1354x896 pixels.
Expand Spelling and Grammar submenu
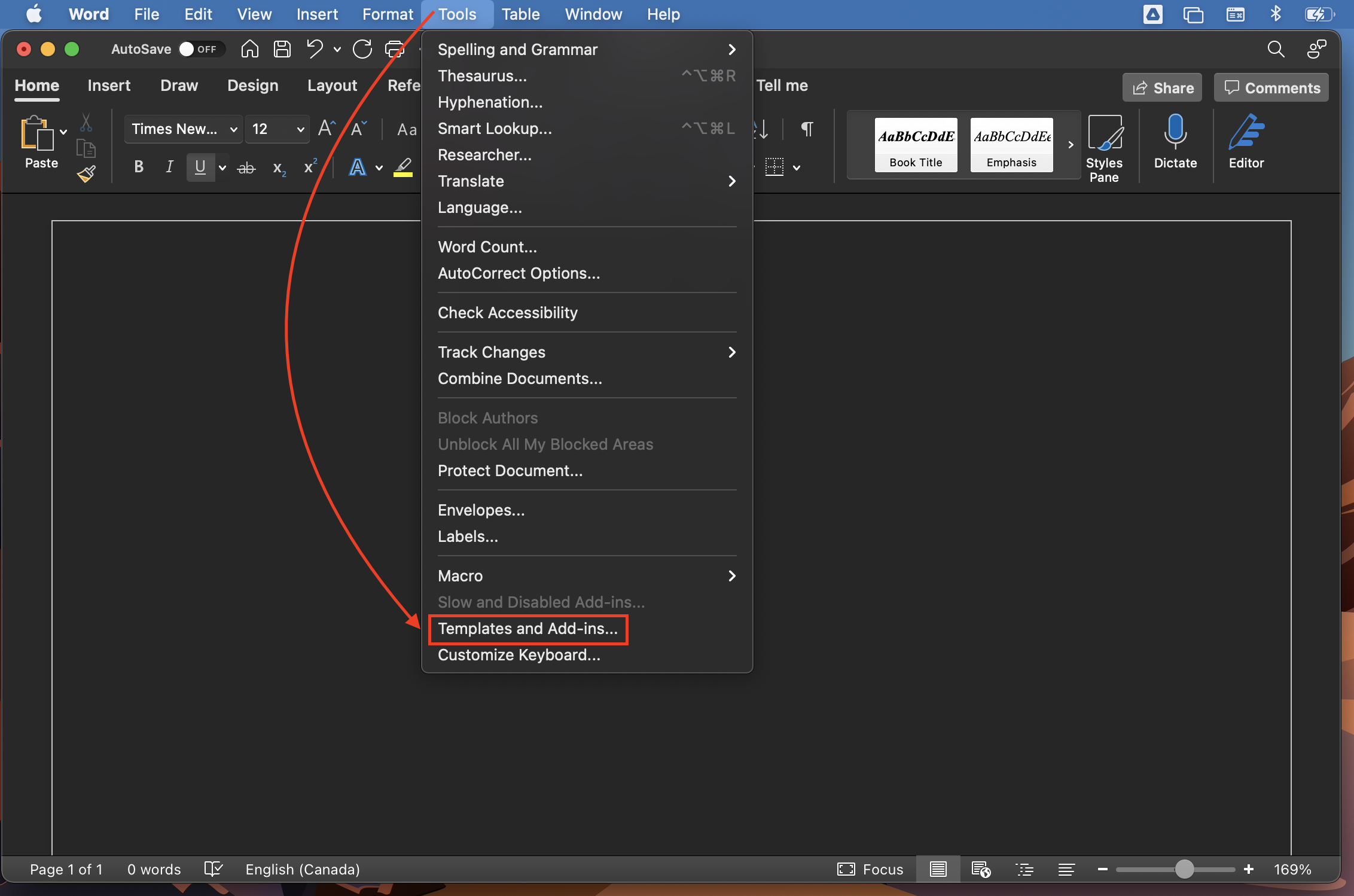587,50
